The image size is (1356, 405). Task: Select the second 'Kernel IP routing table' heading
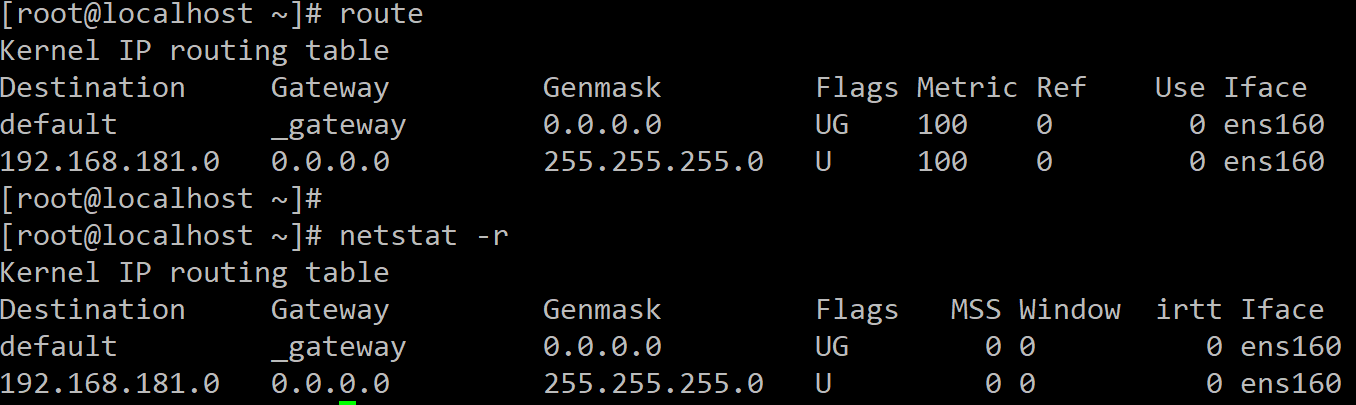195,273
